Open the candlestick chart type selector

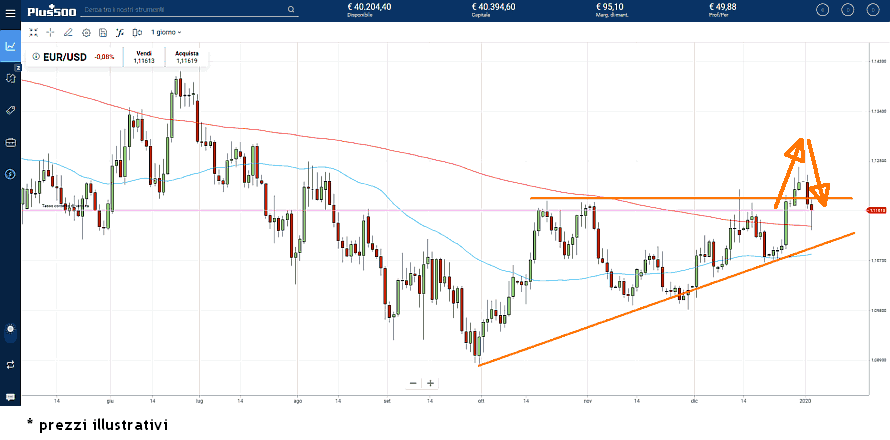click(138, 32)
